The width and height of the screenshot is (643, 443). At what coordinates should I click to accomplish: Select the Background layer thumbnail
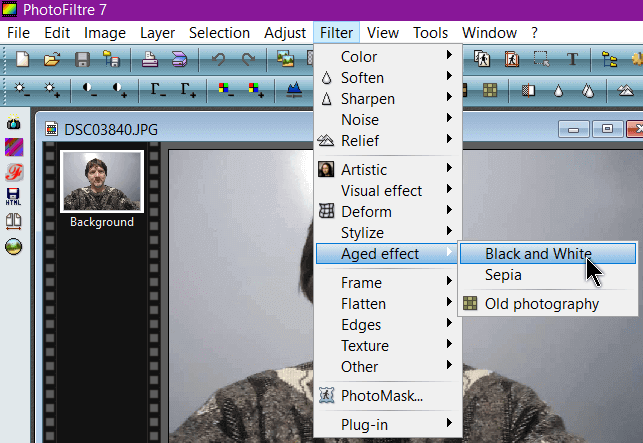pos(102,182)
